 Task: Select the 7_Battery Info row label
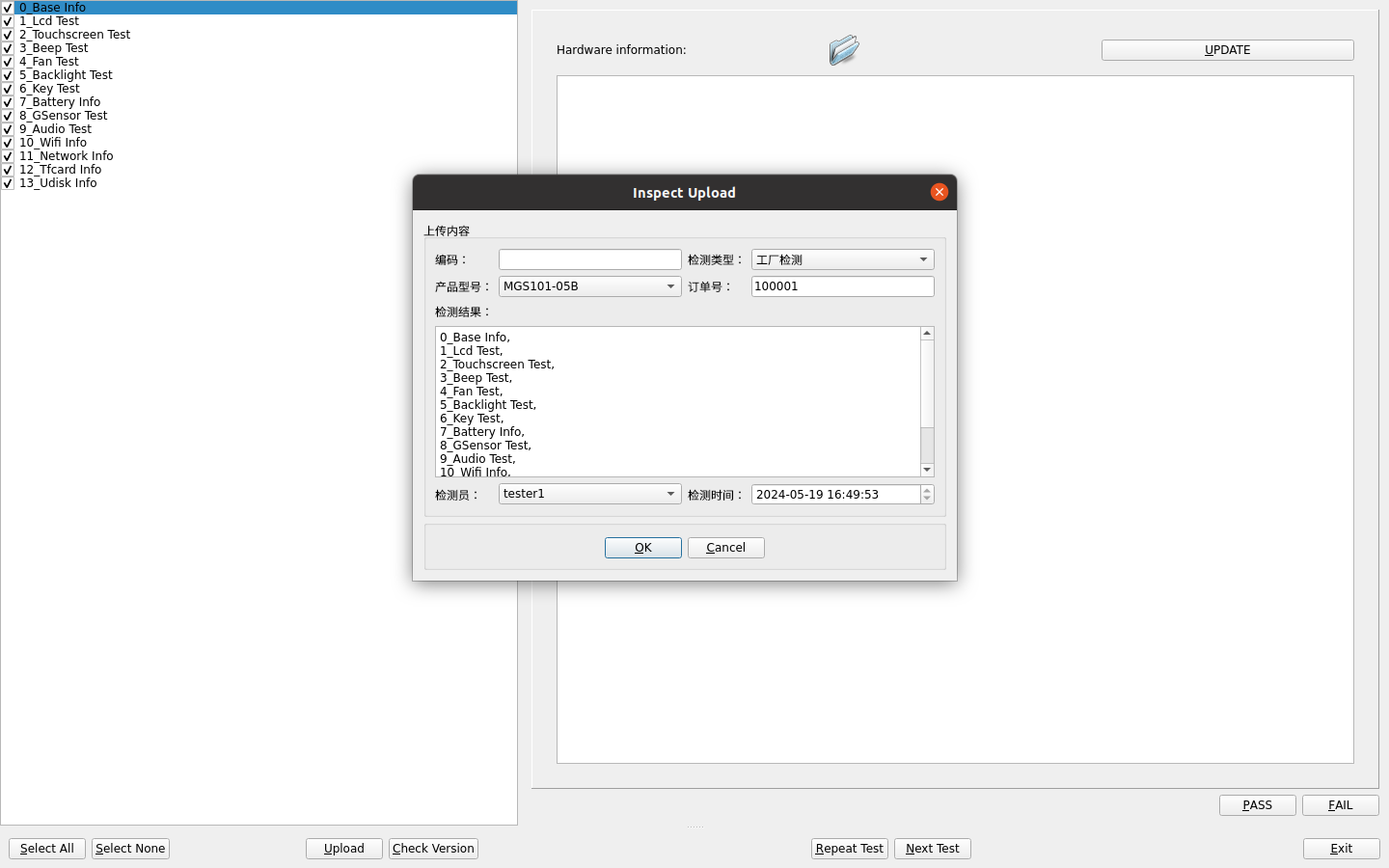click(x=60, y=102)
